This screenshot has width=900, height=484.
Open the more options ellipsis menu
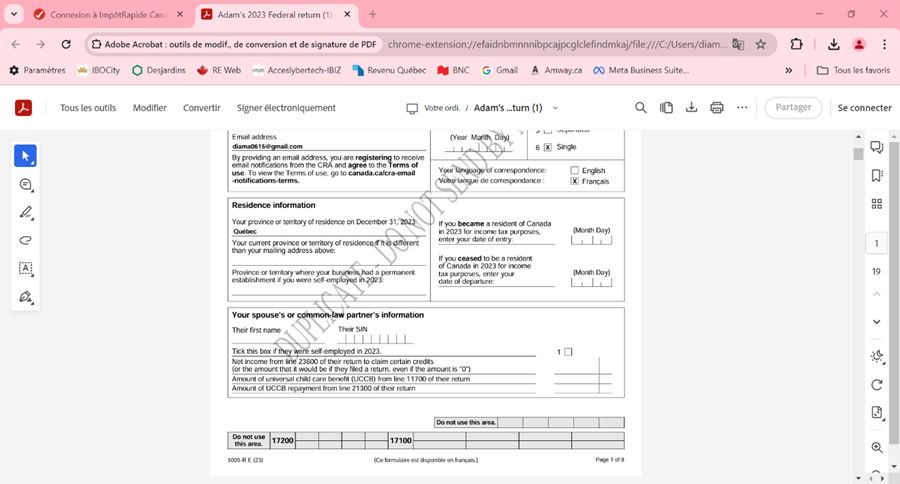742,107
